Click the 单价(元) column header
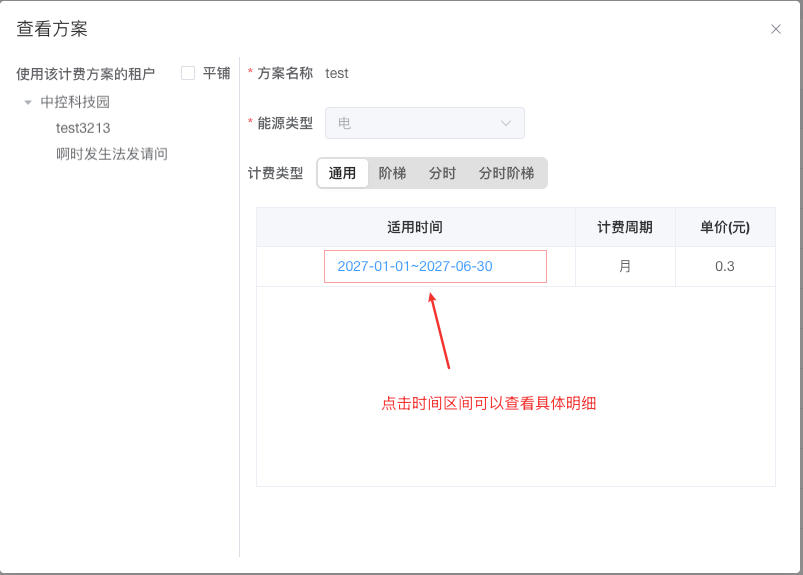The image size is (803, 575). pyautogui.click(x=725, y=227)
